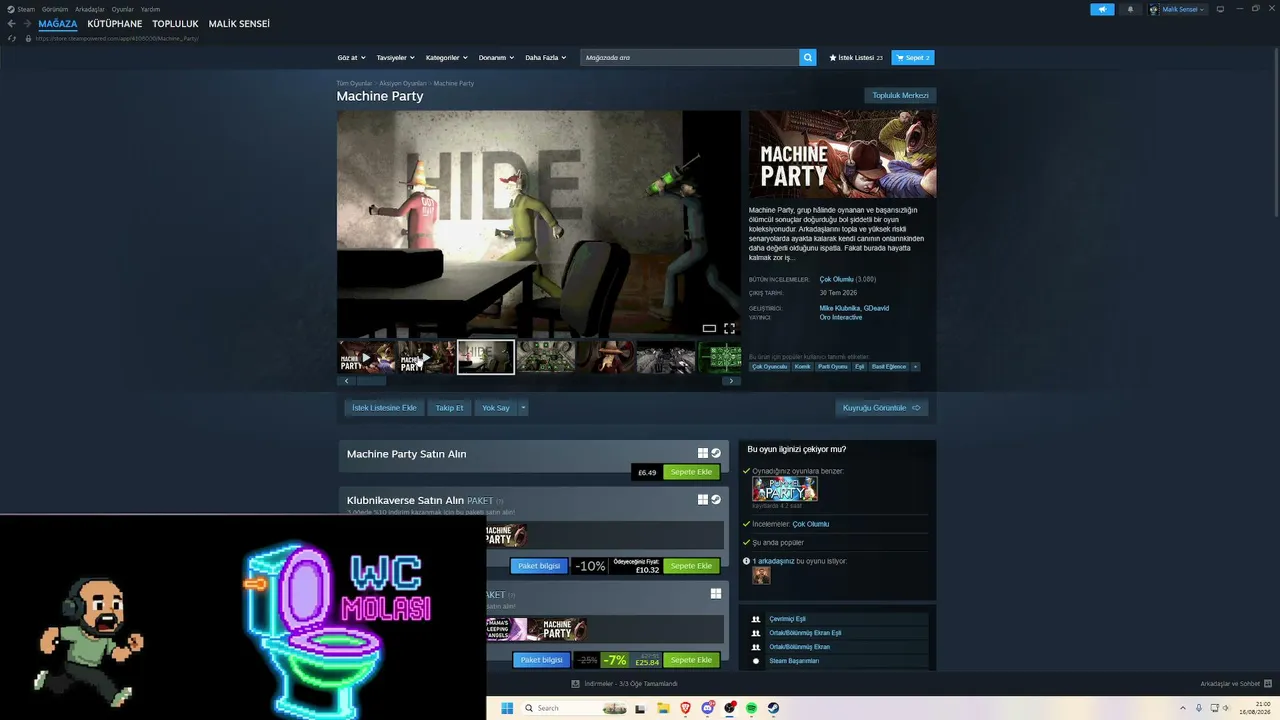Image resolution: width=1280 pixels, height=720 pixels.
Task: Make the trailer fullscreen
Action: pyautogui.click(x=730, y=328)
